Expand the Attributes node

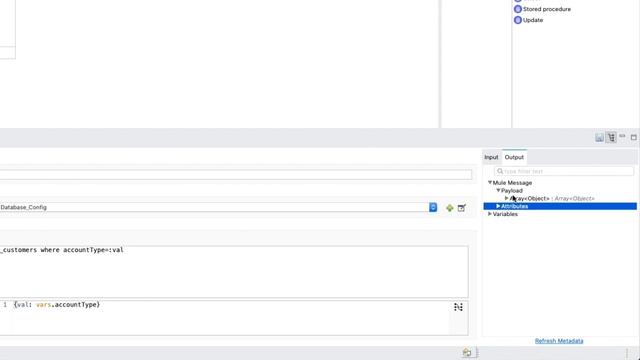[498, 206]
